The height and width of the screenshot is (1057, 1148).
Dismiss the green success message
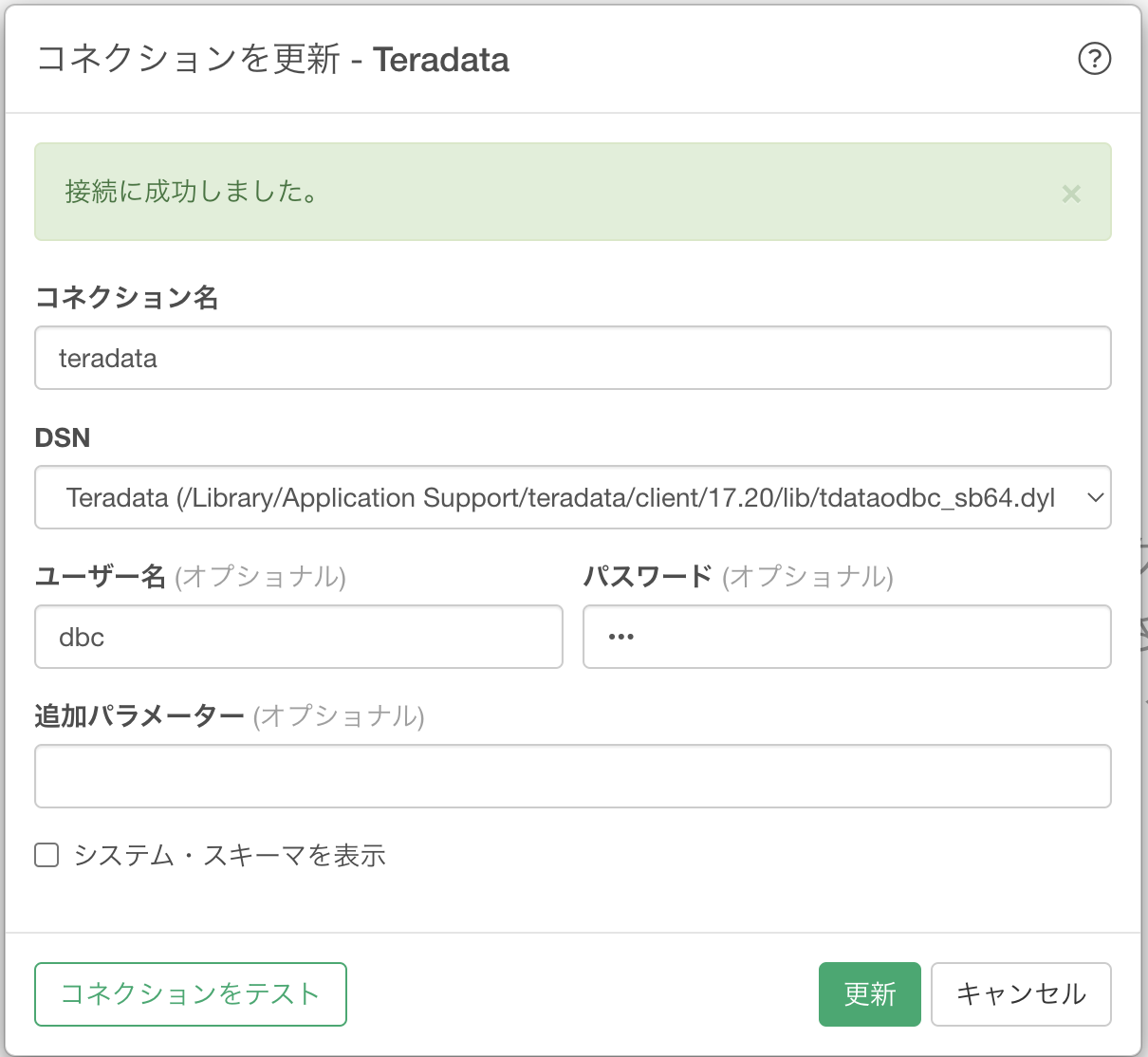(1071, 194)
